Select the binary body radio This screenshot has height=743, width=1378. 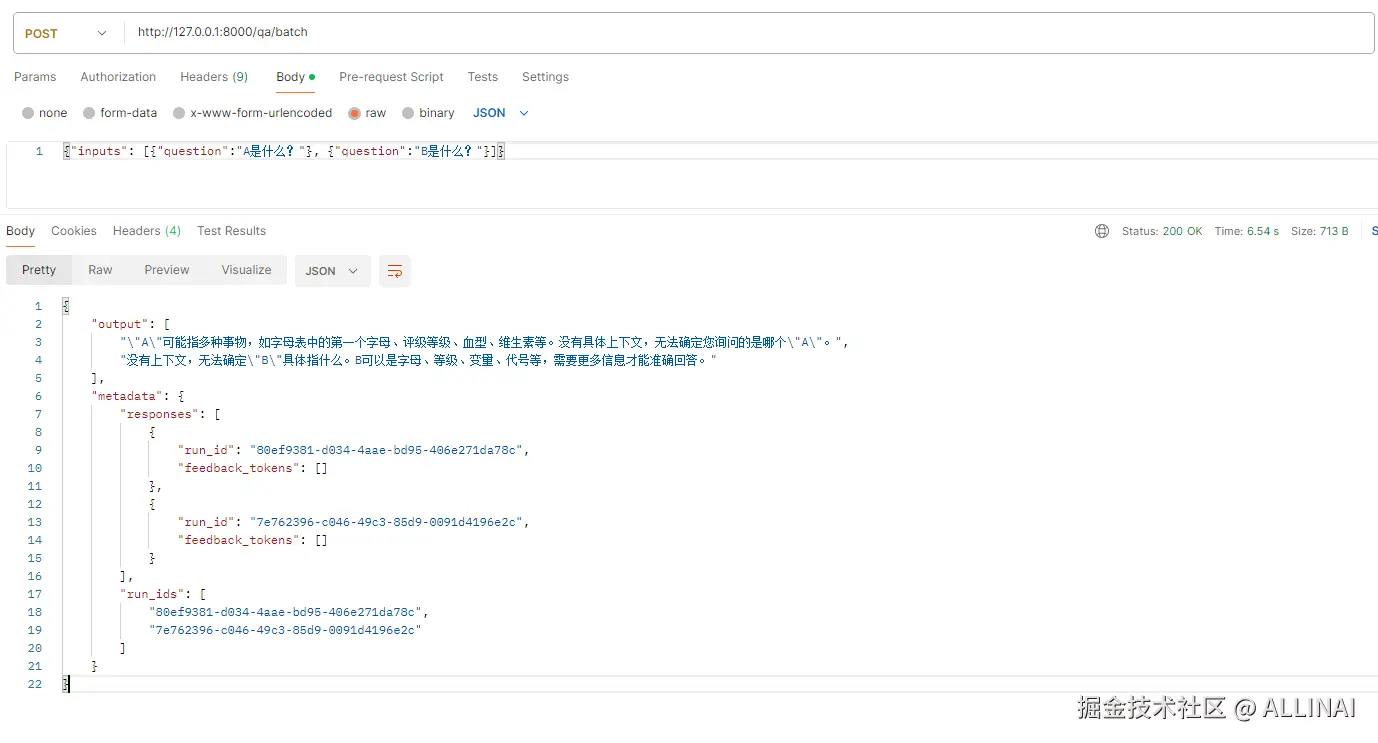[x=408, y=113]
